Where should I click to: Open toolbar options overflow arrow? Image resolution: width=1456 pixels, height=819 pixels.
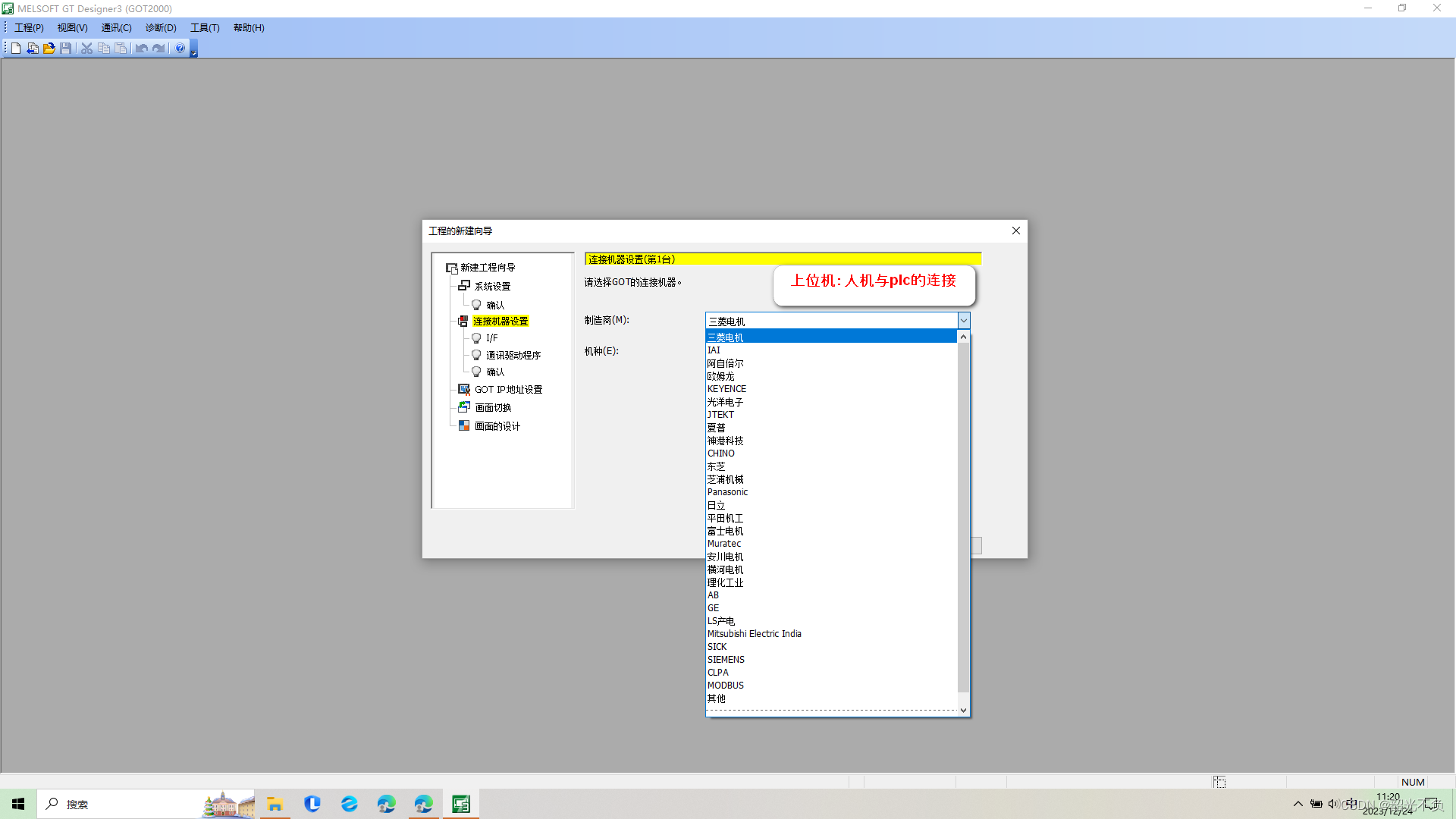pos(194,51)
